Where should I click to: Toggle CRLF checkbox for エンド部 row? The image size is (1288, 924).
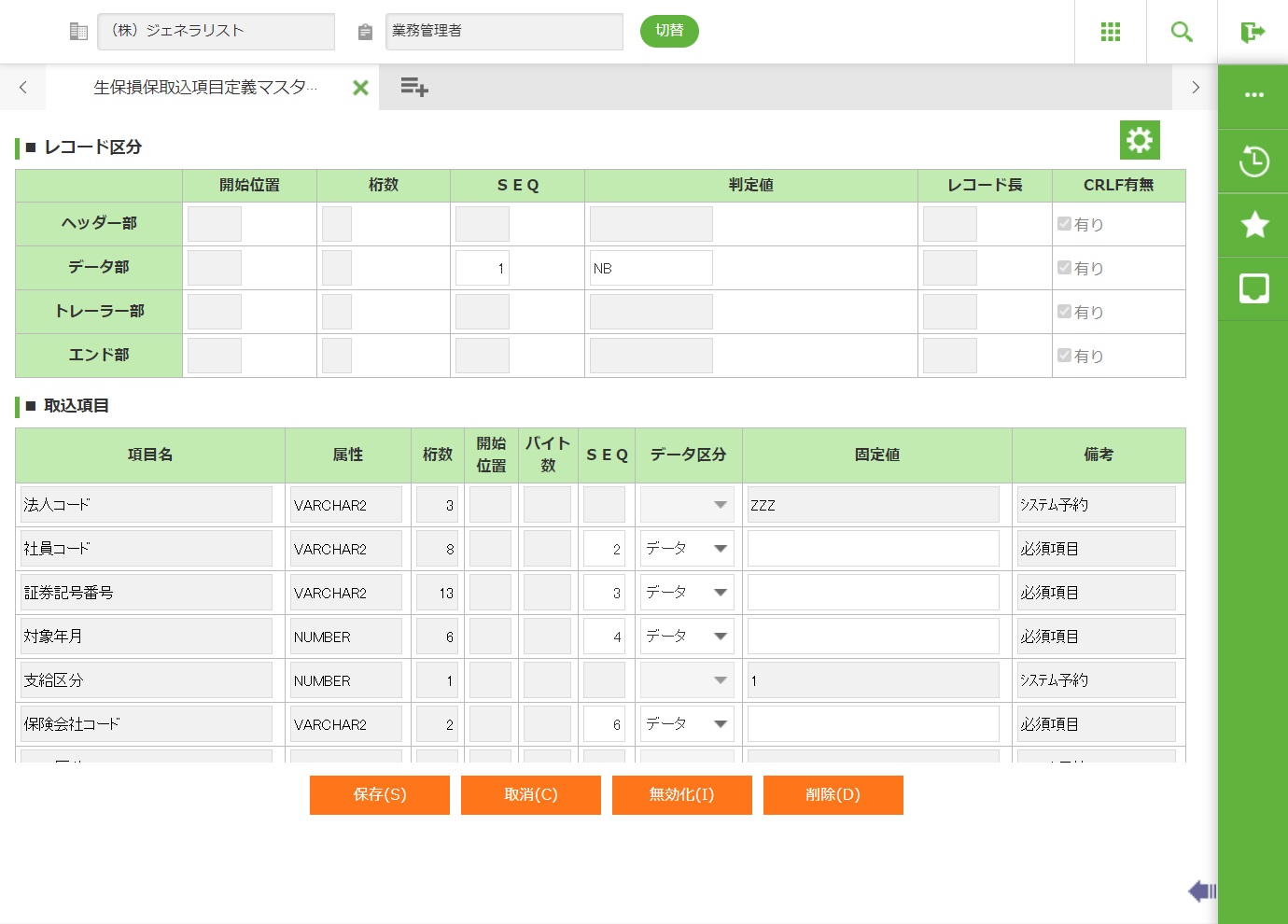1064,356
